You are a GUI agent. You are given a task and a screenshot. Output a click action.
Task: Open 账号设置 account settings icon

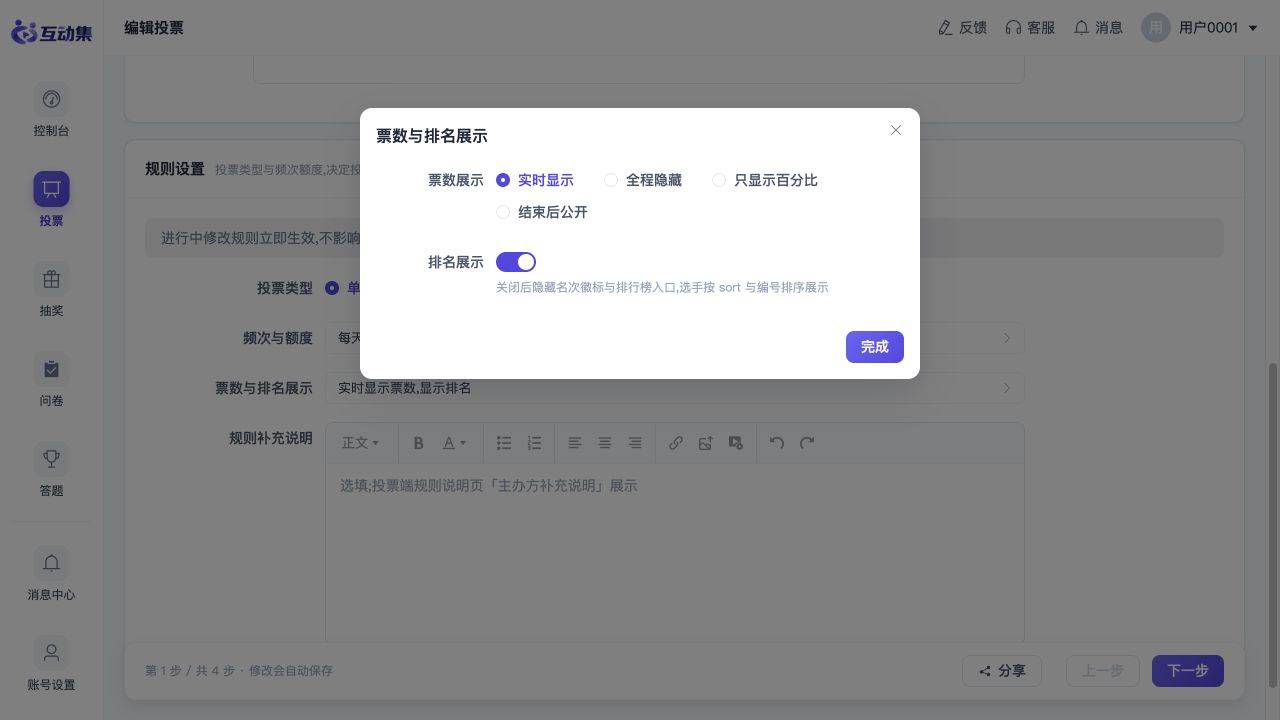51,653
